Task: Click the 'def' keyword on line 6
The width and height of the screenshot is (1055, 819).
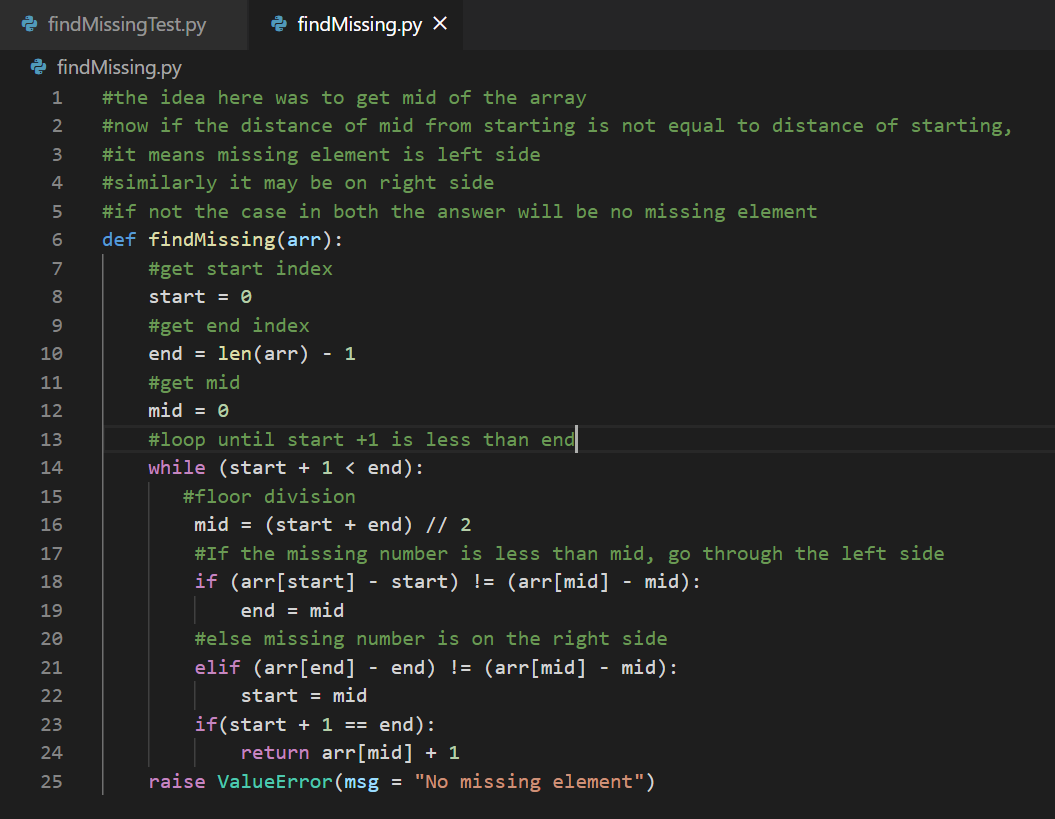Action: click(119, 240)
